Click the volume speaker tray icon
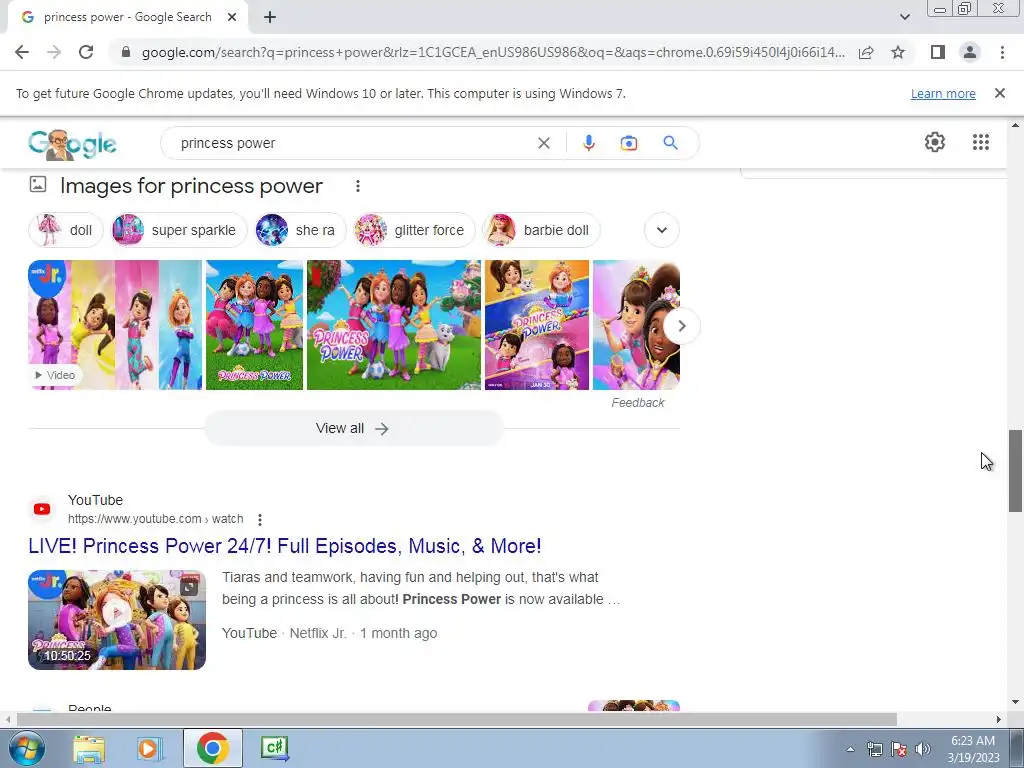 (923, 749)
